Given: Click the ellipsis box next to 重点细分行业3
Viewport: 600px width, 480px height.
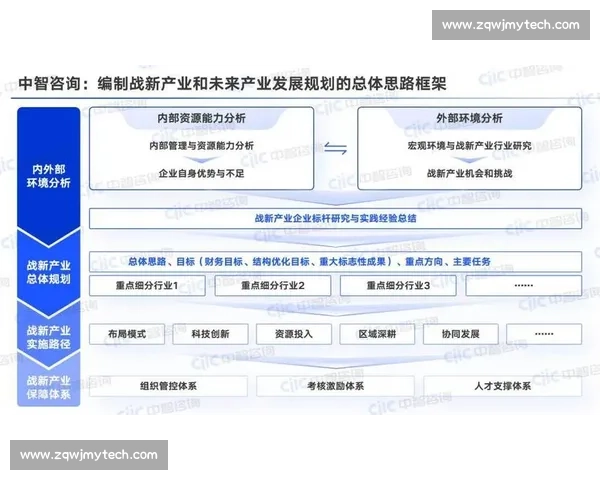Looking at the screenshot, I should 524,286.
